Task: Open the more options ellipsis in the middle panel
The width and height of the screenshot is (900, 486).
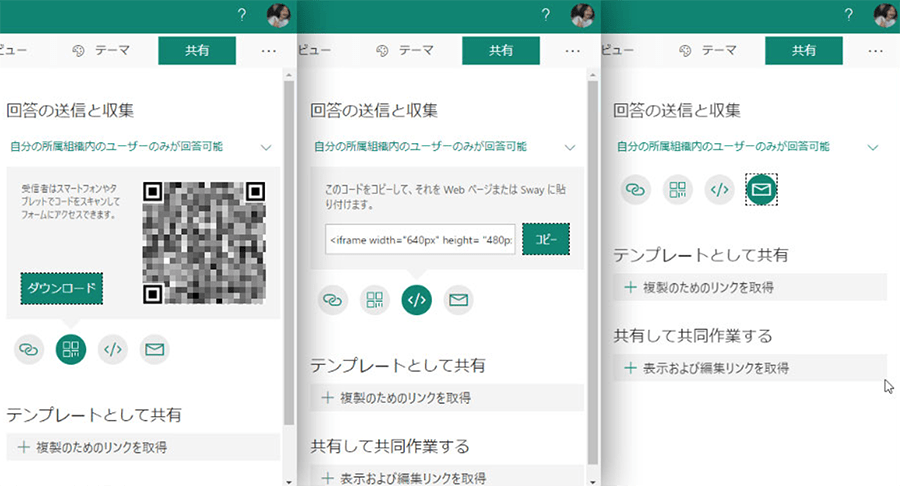Action: pyautogui.click(x=572, y=51)
